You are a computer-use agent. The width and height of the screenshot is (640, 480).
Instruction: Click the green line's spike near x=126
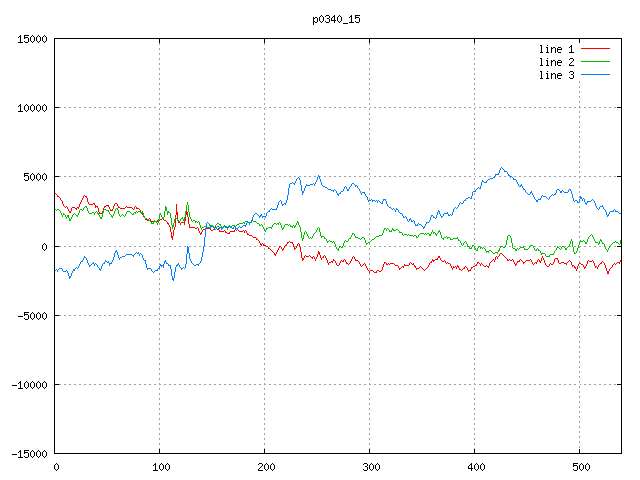(187, 203)
